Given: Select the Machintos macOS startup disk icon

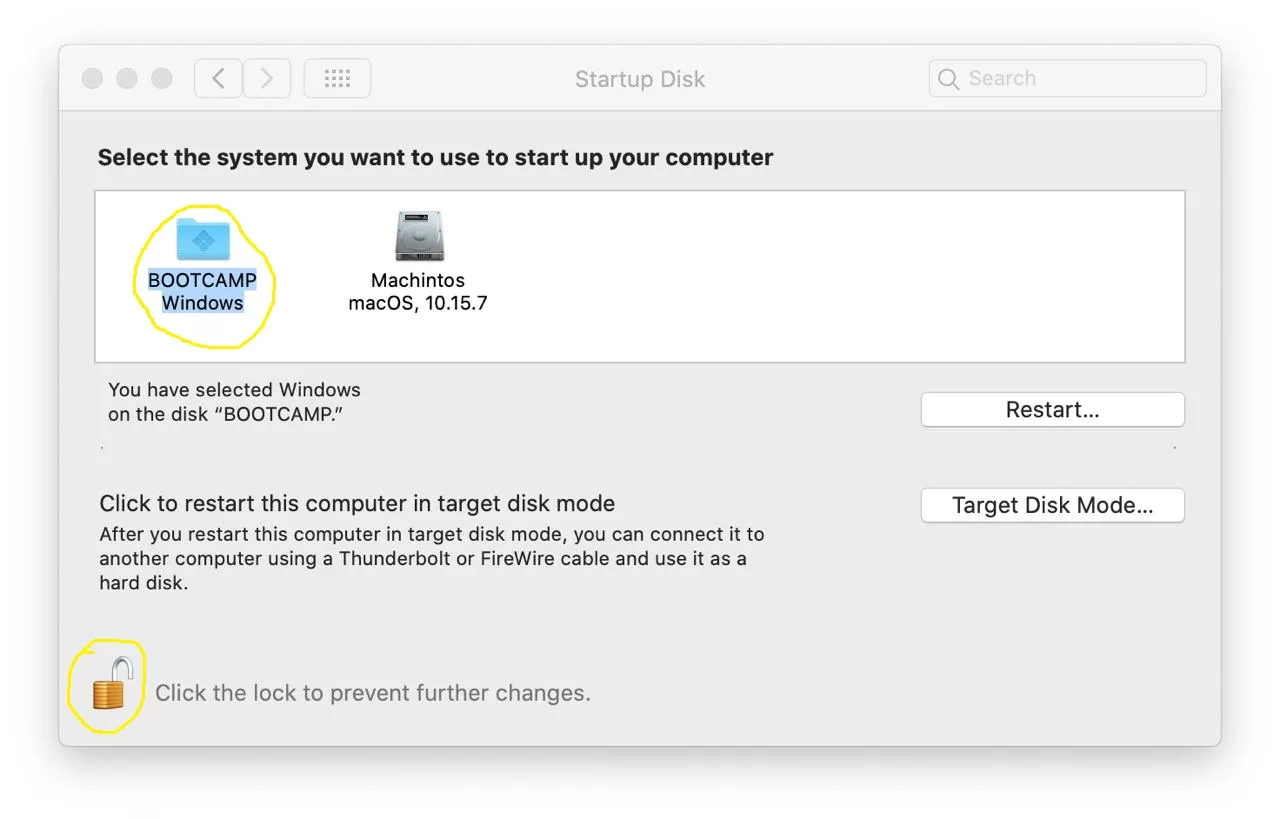Looking at the screenshot, I should (417, 237).
